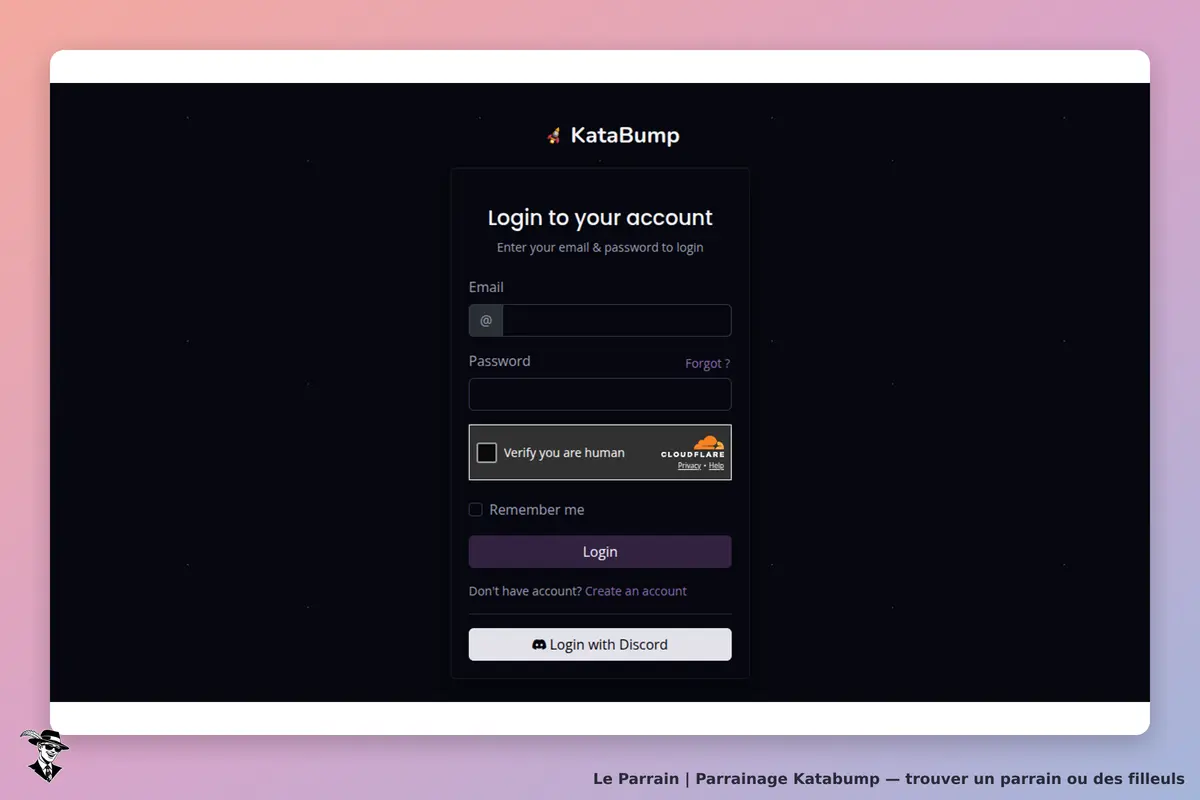Open the Create an account link
The width and height of the screenshot is (1200, 800).
[x=636, y=591]
